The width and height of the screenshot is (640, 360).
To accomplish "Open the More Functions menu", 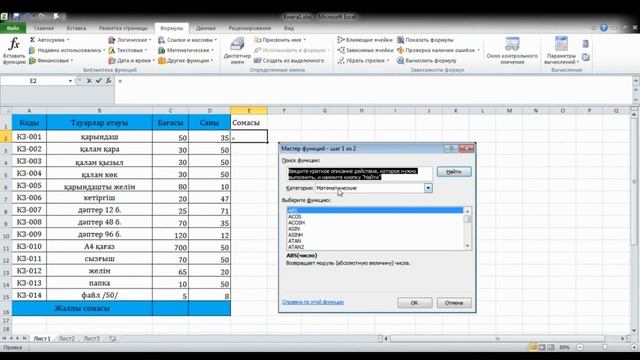I will pyautogui.click(x=186, y=60).
